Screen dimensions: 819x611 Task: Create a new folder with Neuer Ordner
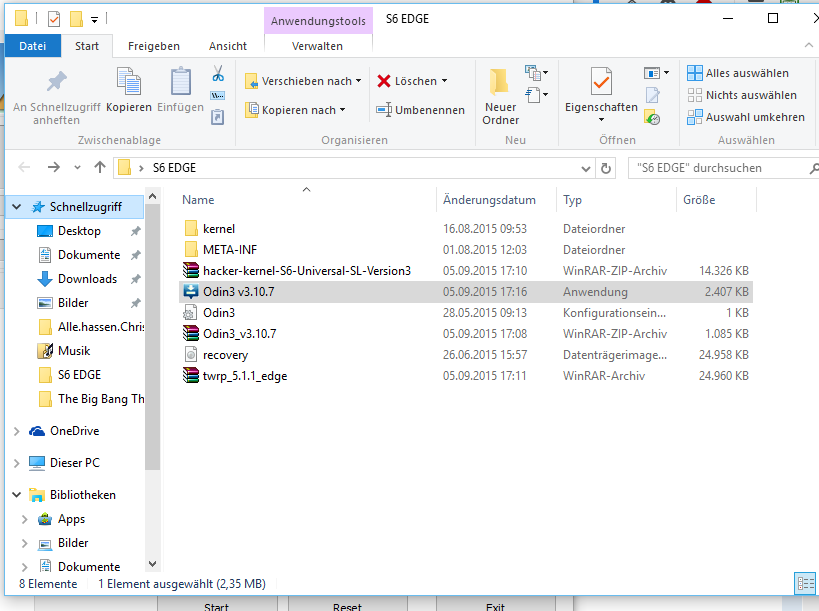pos(500,97)
